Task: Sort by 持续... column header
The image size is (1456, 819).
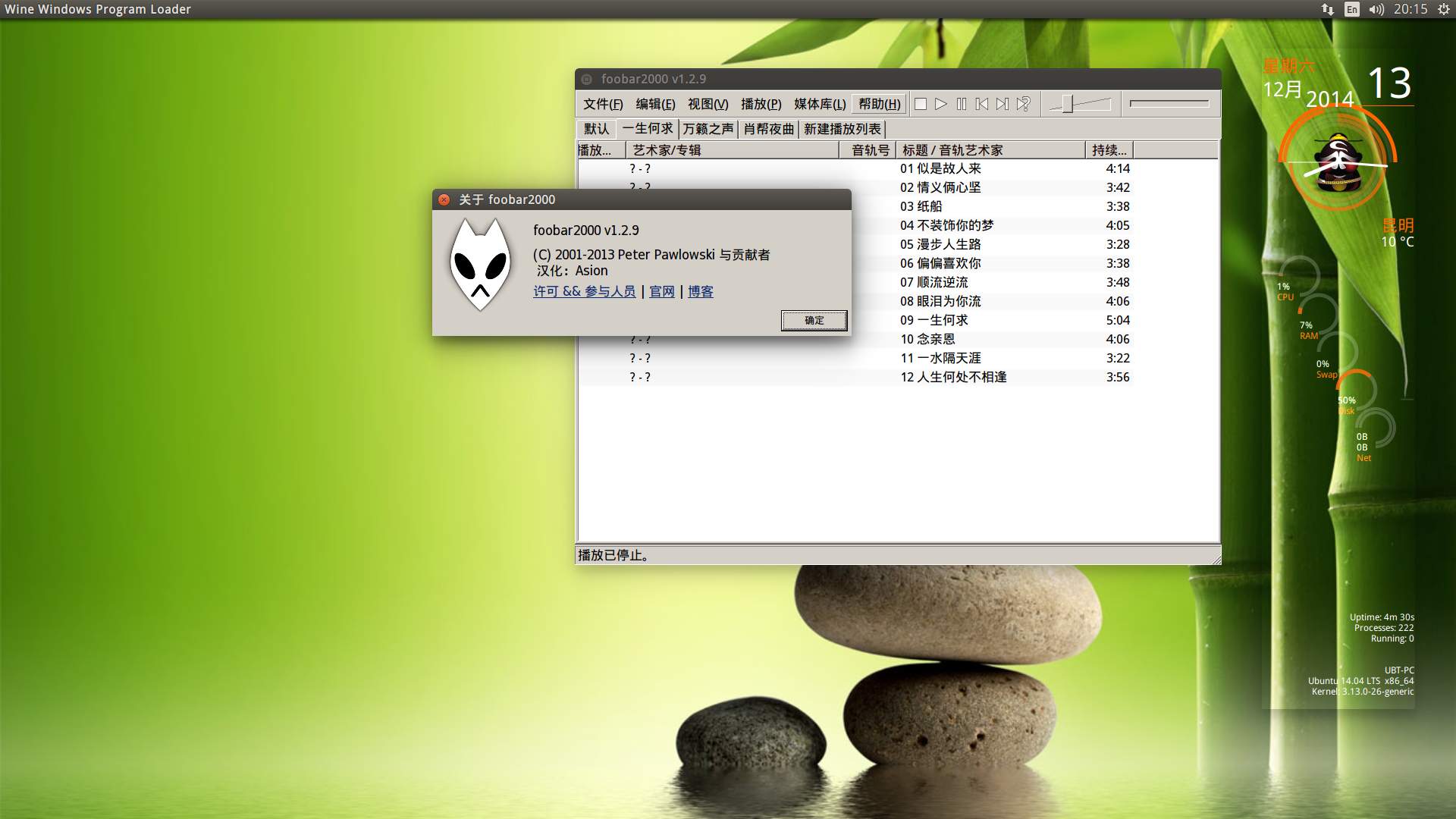Action: pyautogui.click(x=1109, y=150)
